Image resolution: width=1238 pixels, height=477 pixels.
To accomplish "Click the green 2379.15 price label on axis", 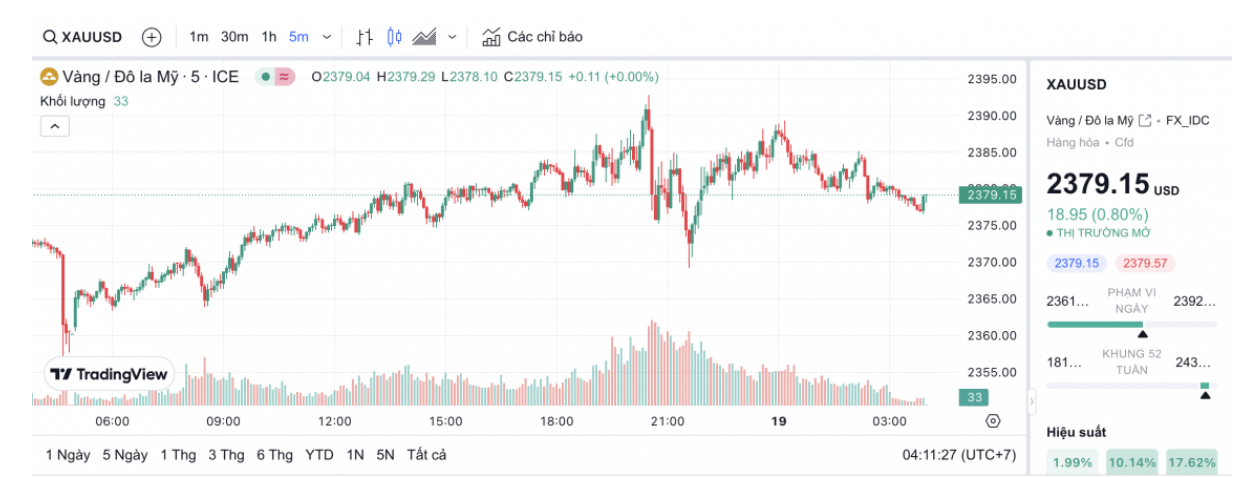I will pyautogui.click(x=988, y=195).
